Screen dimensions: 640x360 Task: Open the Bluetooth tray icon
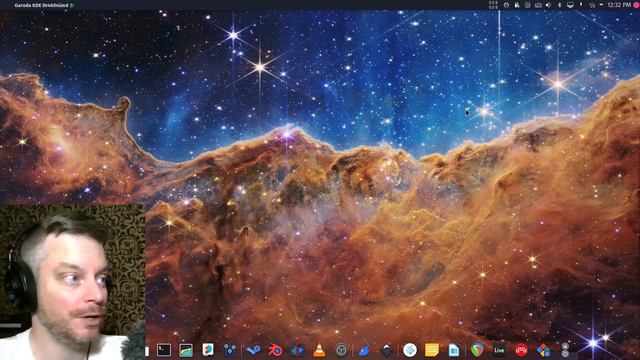click(560, 5)
